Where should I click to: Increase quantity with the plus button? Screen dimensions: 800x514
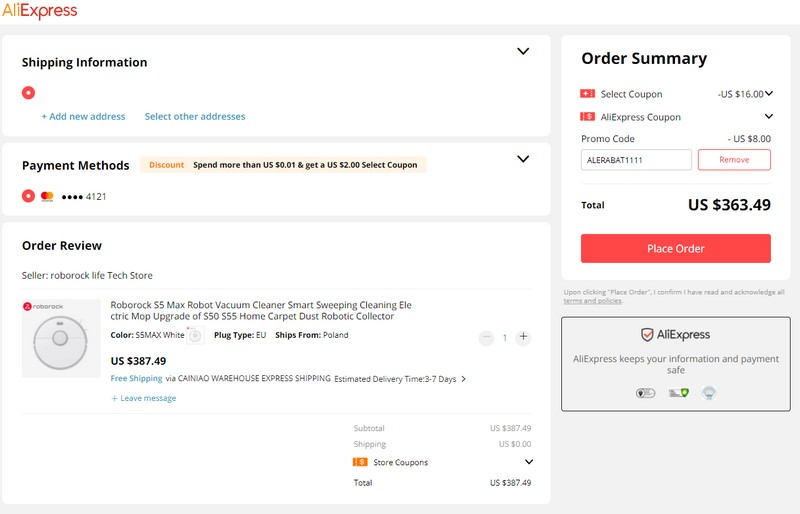523,337
